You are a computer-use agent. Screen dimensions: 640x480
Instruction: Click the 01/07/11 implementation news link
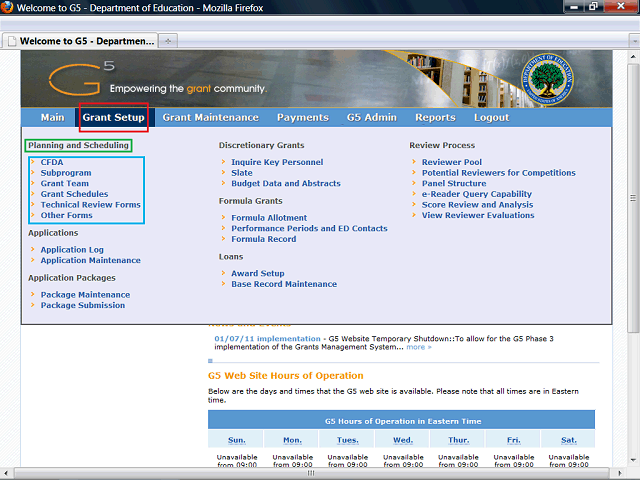tap(267, 339)
